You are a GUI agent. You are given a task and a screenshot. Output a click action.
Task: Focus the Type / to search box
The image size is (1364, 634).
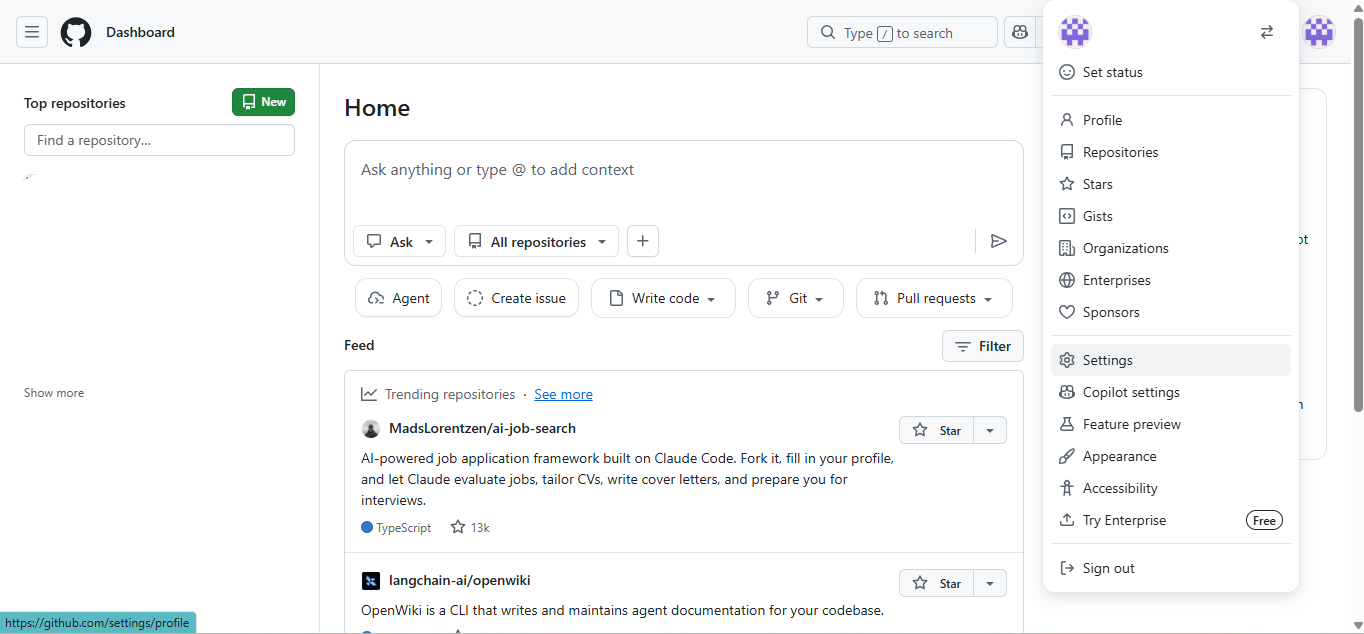(902, 32)
